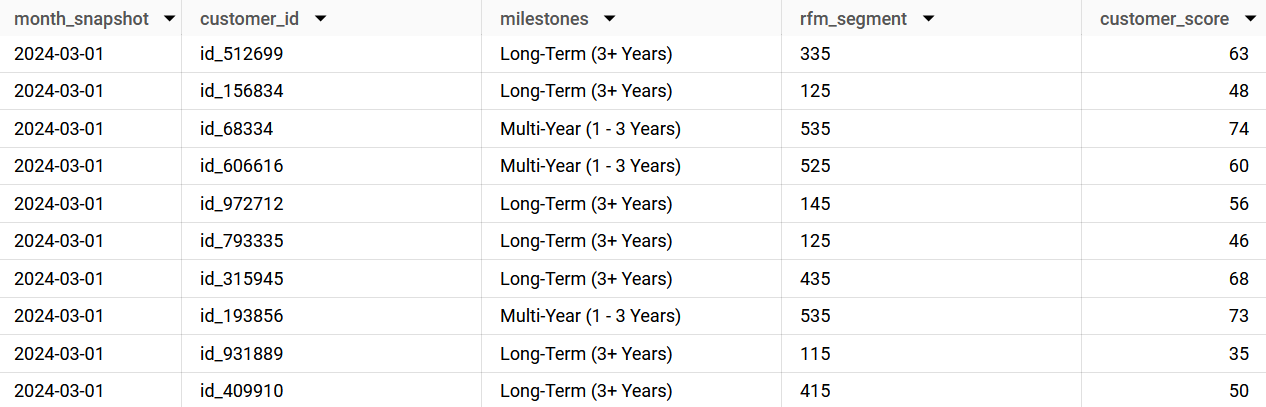This screenshot has width=1266, height=407.
Task: Click the id_68334 customer cell
Action: point(237,129)
